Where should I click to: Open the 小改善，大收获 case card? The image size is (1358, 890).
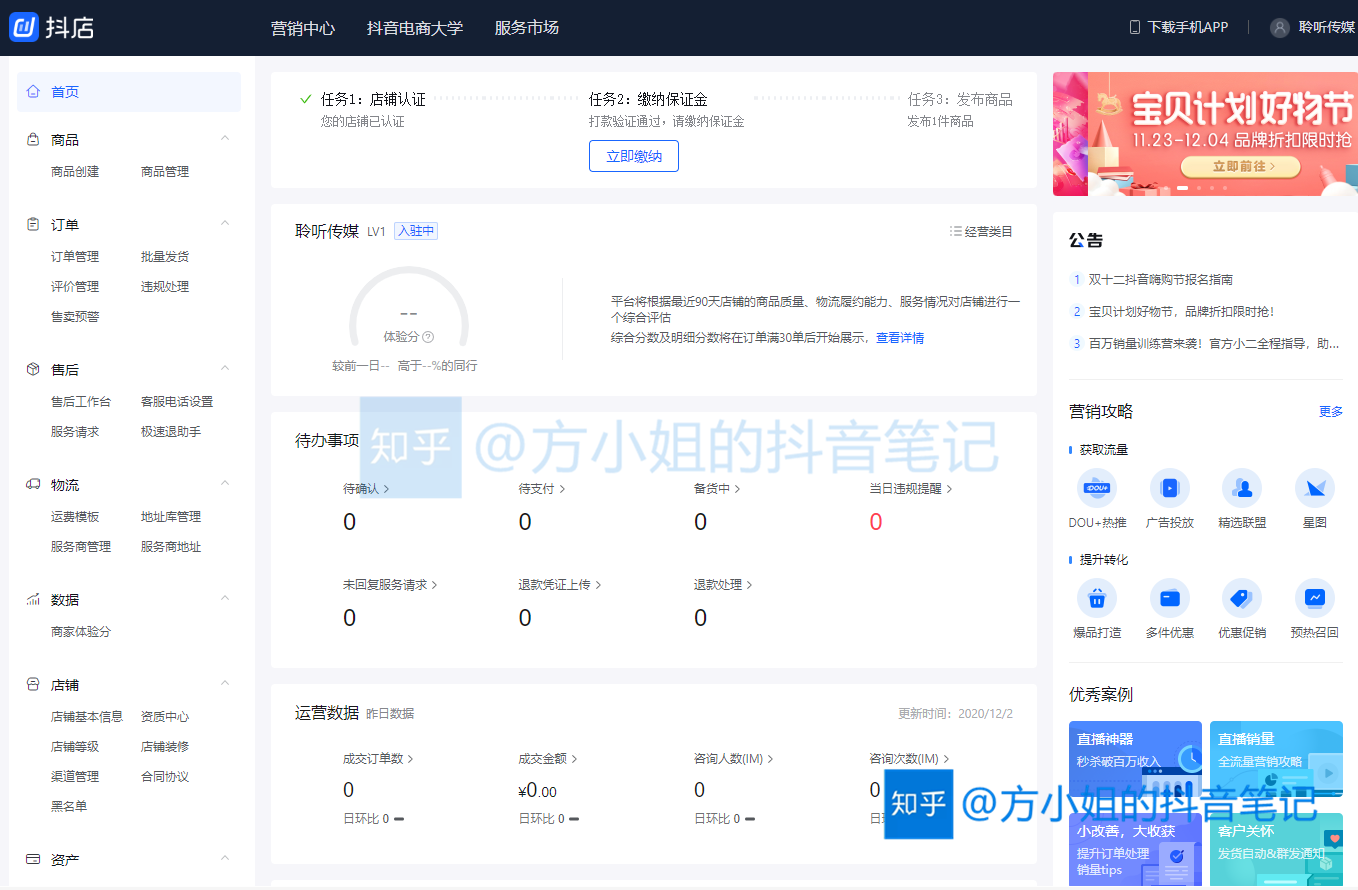point(1135,850)
